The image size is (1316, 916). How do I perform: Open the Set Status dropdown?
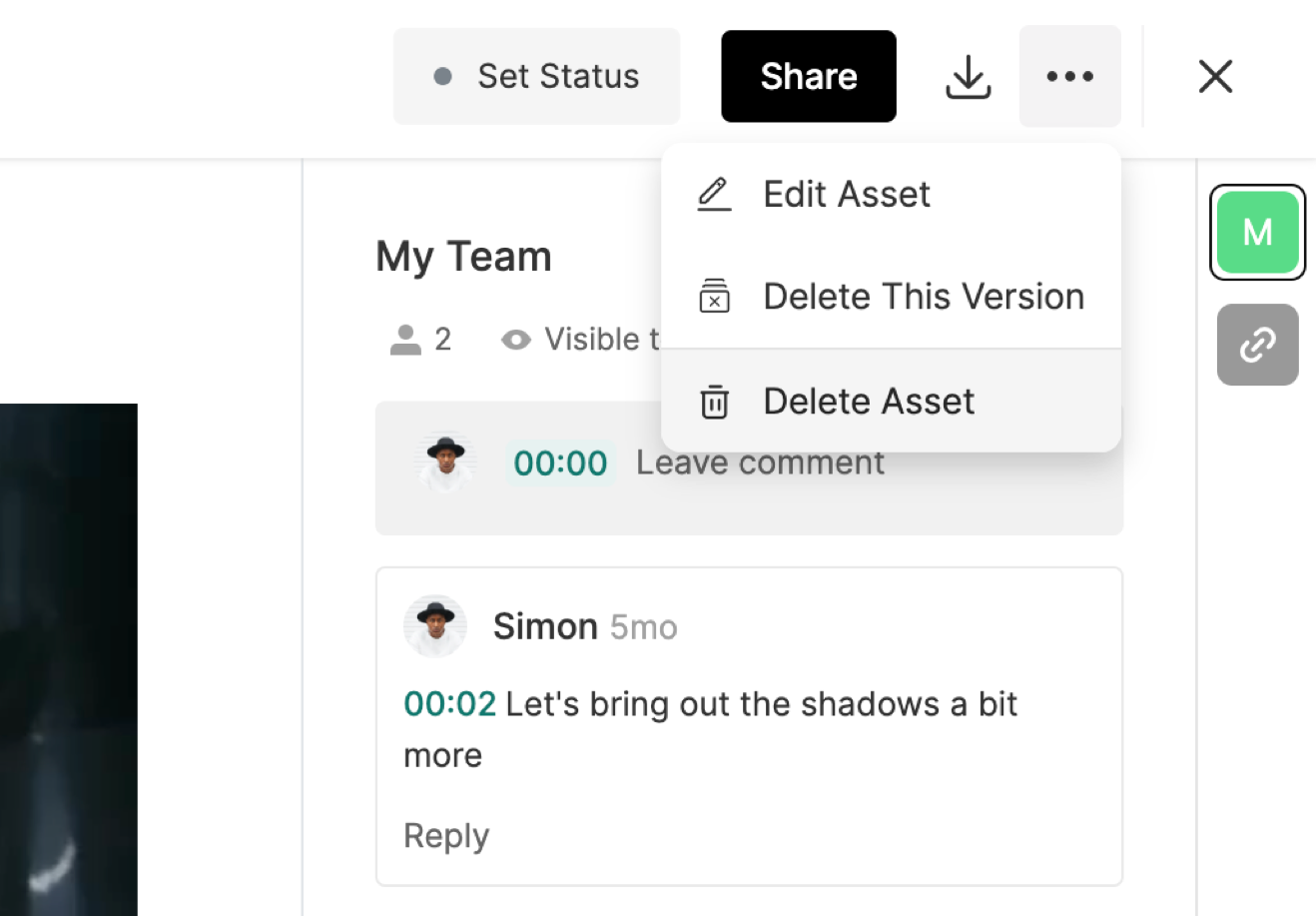click(537, 77)
